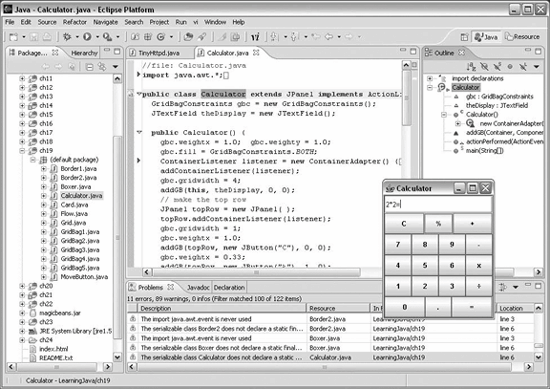Click Hide Fields icon in Outline toolbar
The height and width of the screenshot is (389, 550).
click(x=484, y=66)
